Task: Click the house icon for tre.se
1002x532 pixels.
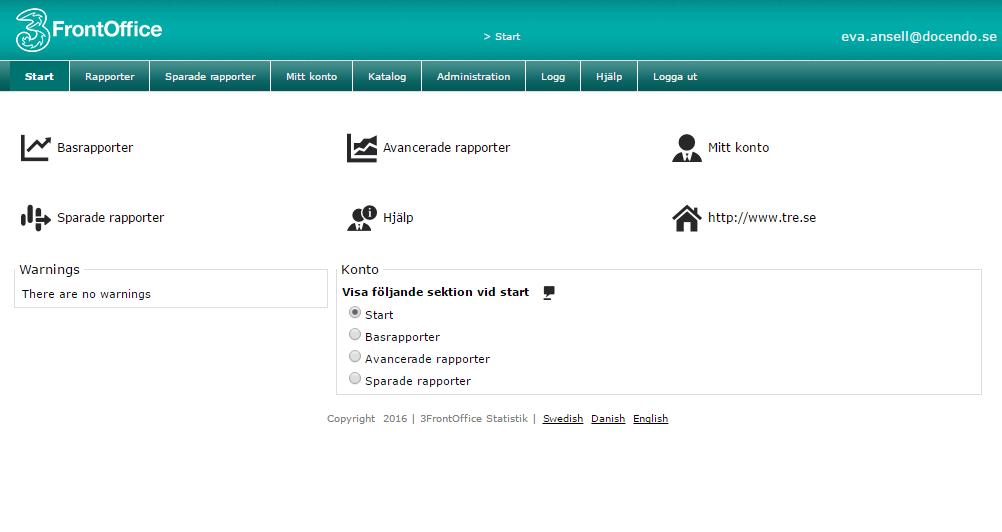Action: (x=687, y=218)
